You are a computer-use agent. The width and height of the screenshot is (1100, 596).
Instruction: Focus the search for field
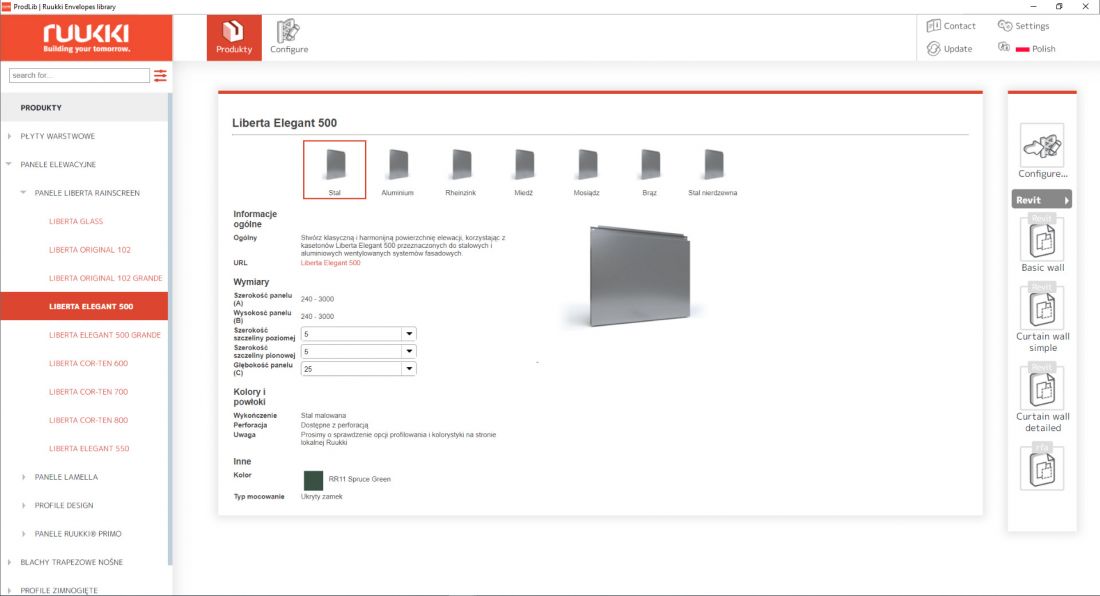79,75
